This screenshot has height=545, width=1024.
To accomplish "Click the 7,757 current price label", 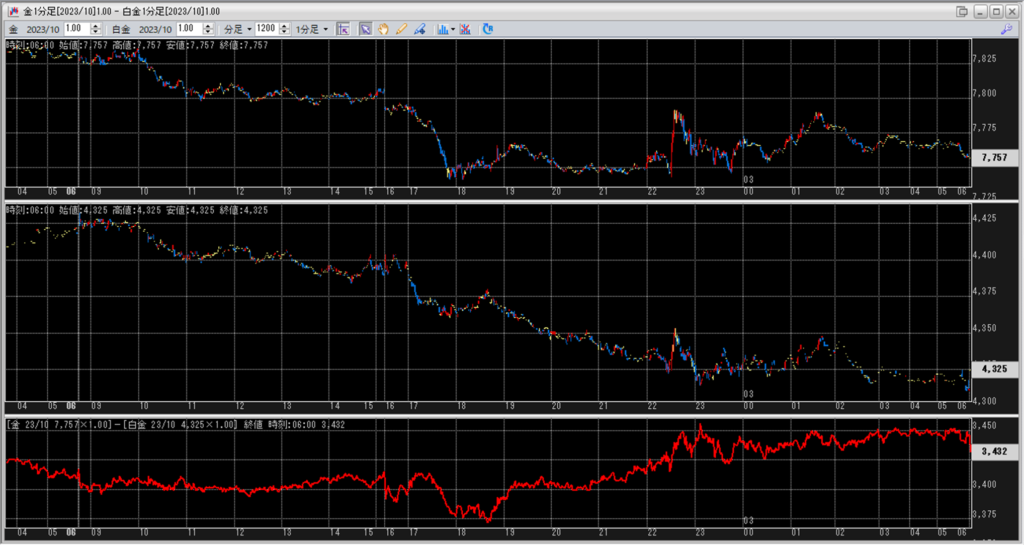I will click(x=993, y=158).
